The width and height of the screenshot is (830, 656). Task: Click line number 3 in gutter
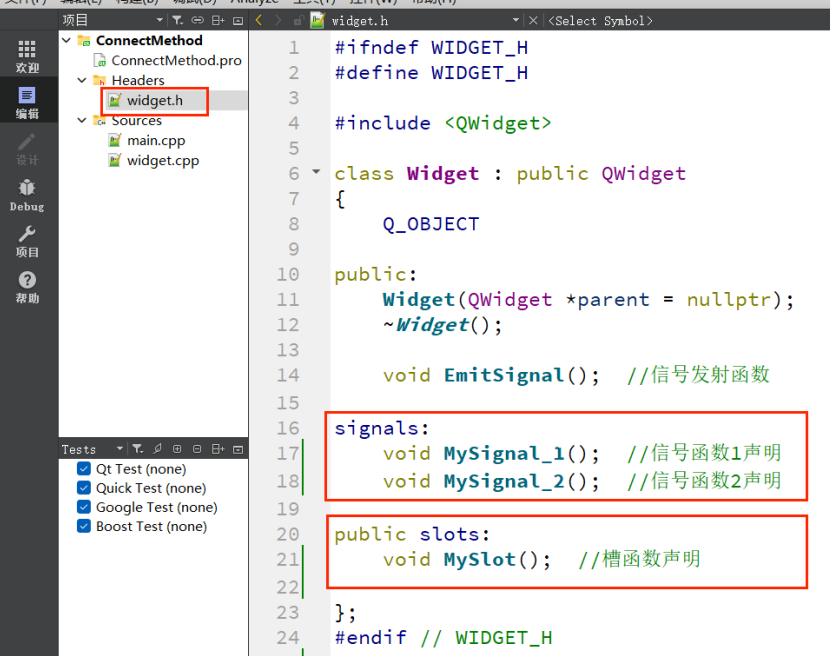pos(294,98)
